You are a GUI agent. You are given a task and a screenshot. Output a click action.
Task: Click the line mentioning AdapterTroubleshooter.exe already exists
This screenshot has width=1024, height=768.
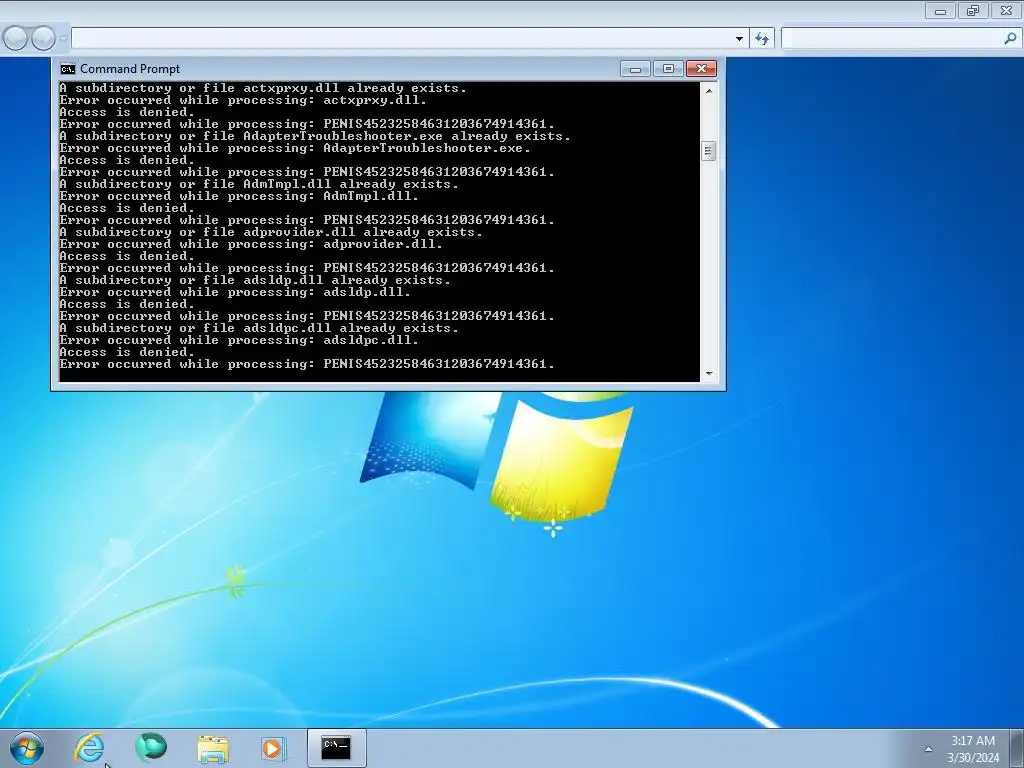click(315, 136)
